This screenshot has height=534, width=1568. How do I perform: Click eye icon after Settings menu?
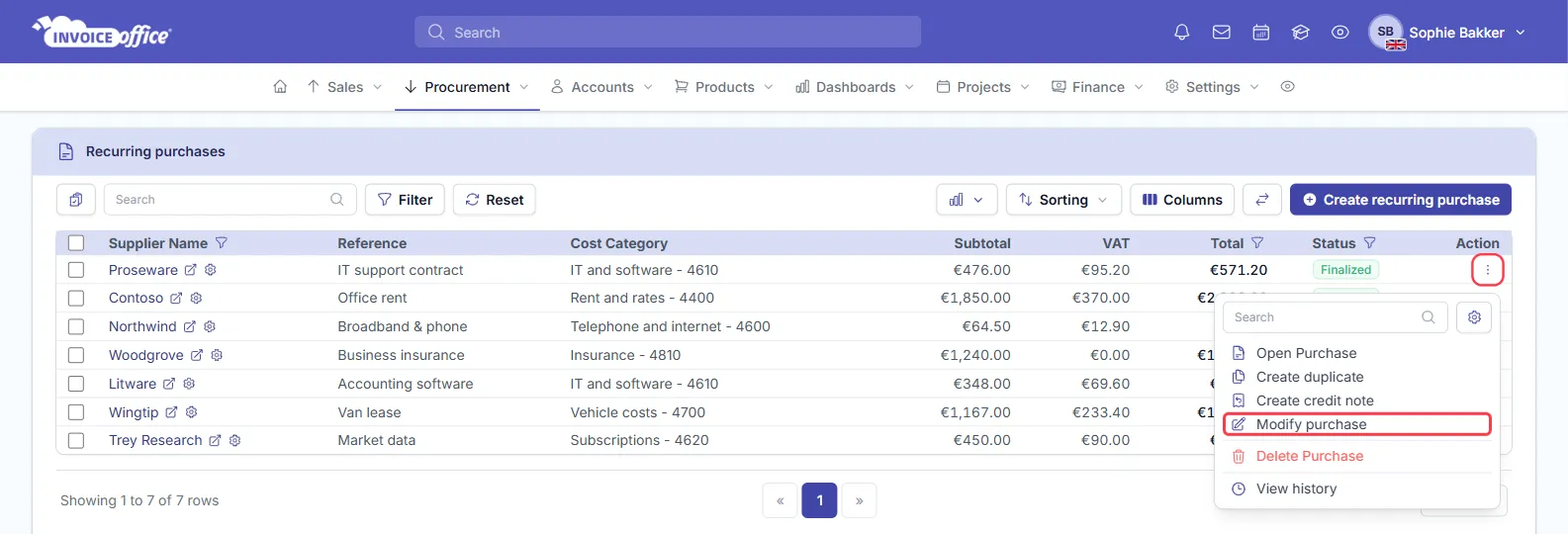click(1287, 87)
